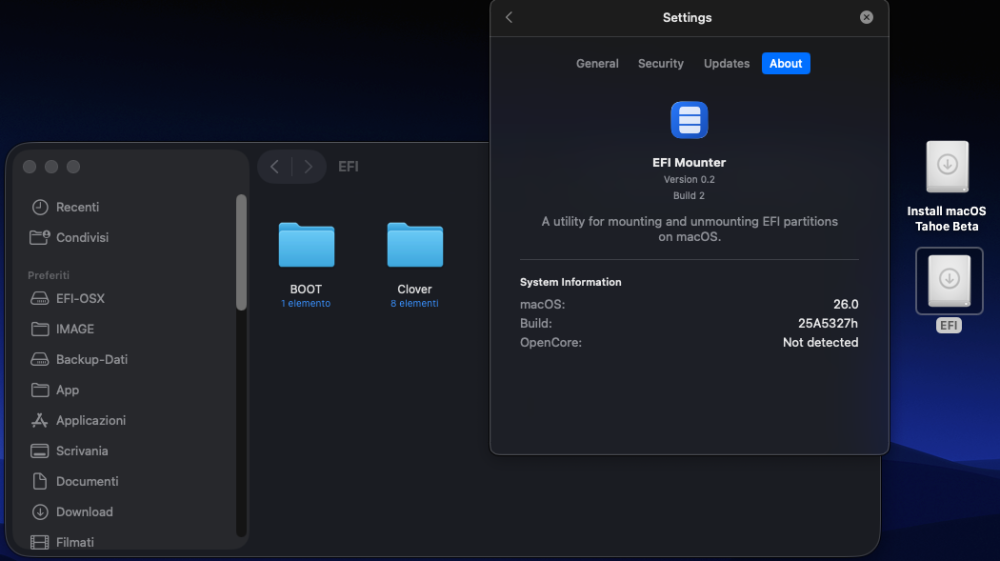This screenshot has height=561, width=1000.
Task: Switch to the General tab
Action: click(597, 63)
